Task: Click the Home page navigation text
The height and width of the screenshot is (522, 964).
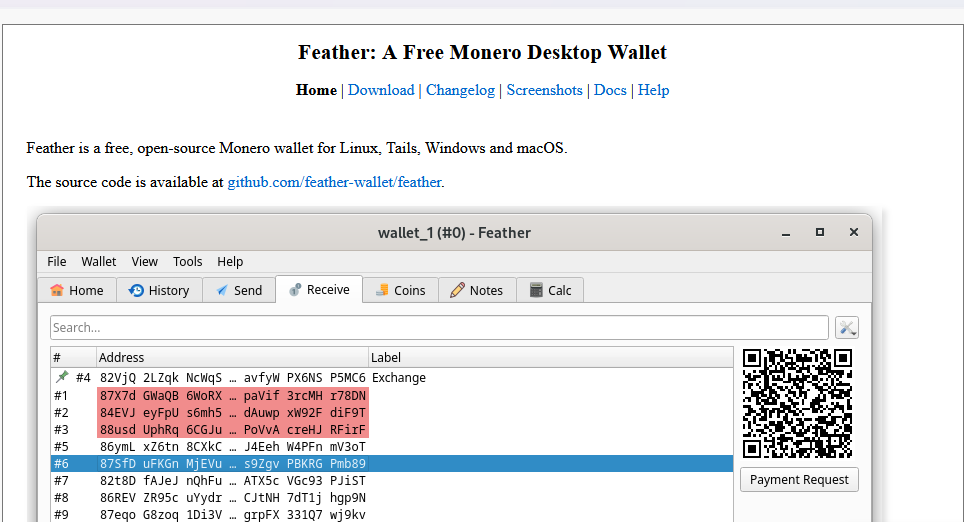Action: click(316, 90)
